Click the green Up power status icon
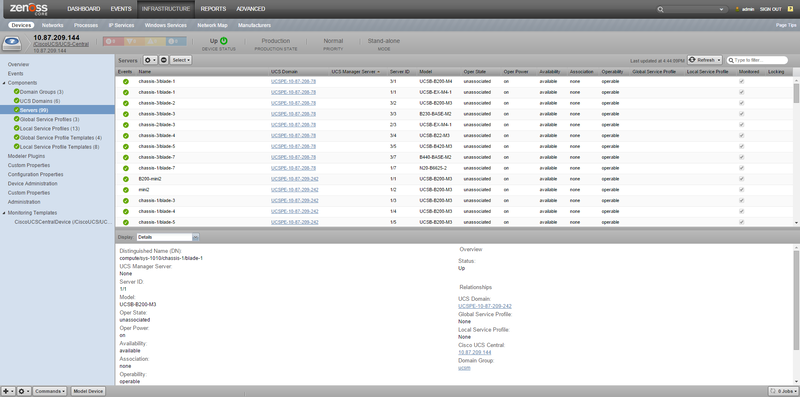This screenshot has width=800, height=397. (223, 41)
